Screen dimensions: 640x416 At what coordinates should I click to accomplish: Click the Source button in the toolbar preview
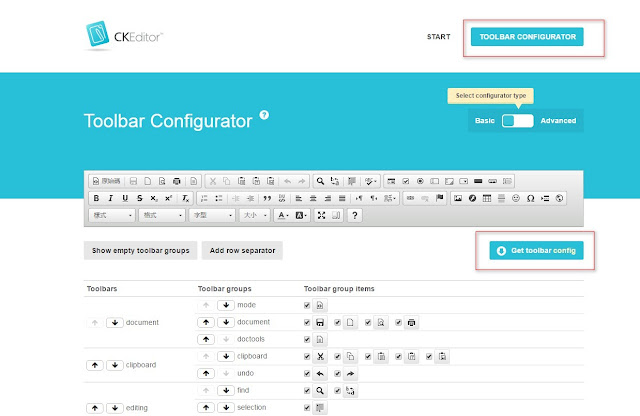coord(106,181)
